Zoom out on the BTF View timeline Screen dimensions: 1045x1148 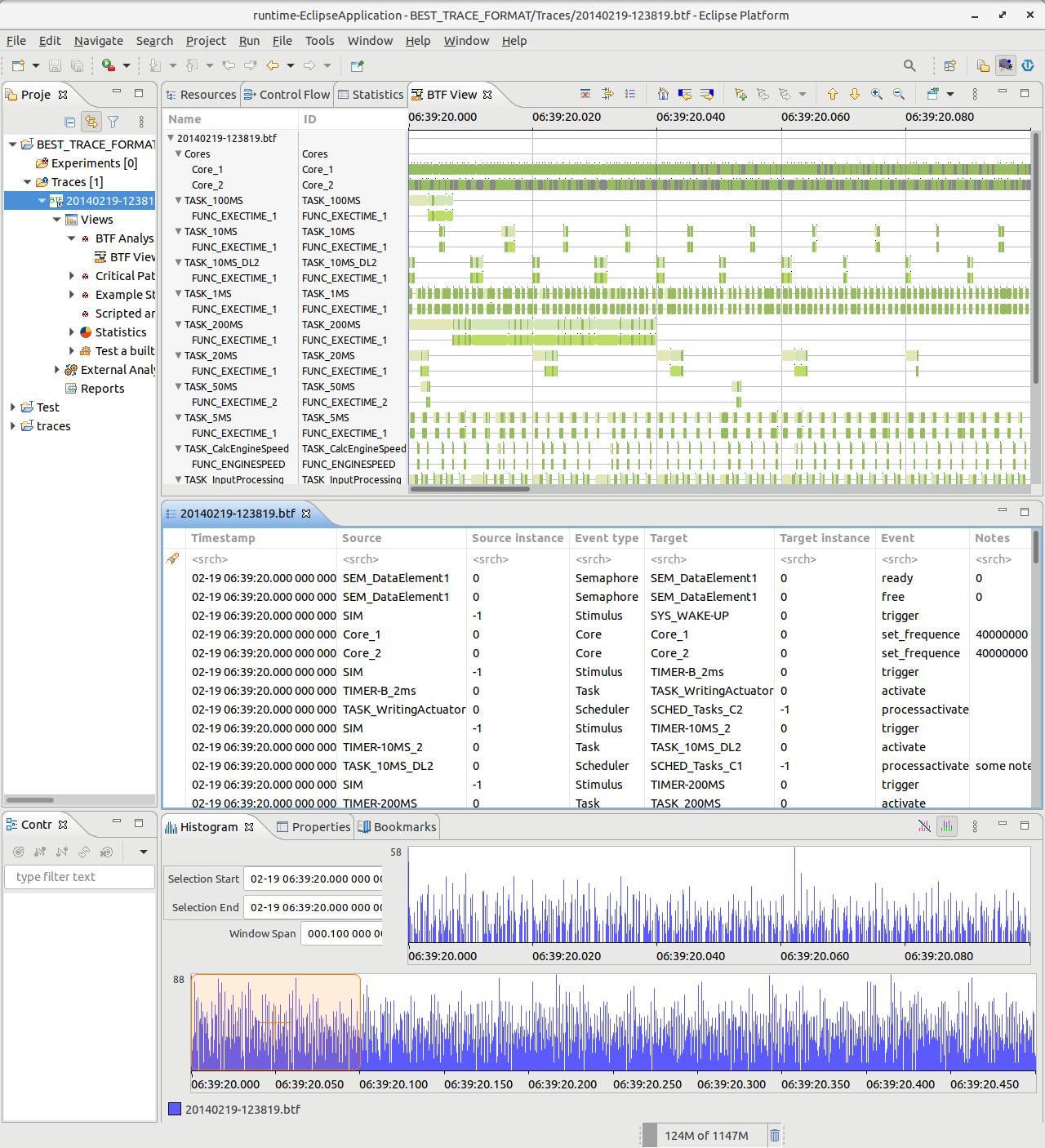click(899, 95)
